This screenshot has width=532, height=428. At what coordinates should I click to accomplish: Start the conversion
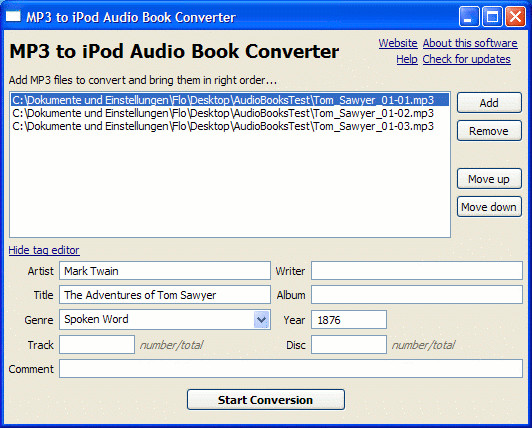tap(266, 399)
